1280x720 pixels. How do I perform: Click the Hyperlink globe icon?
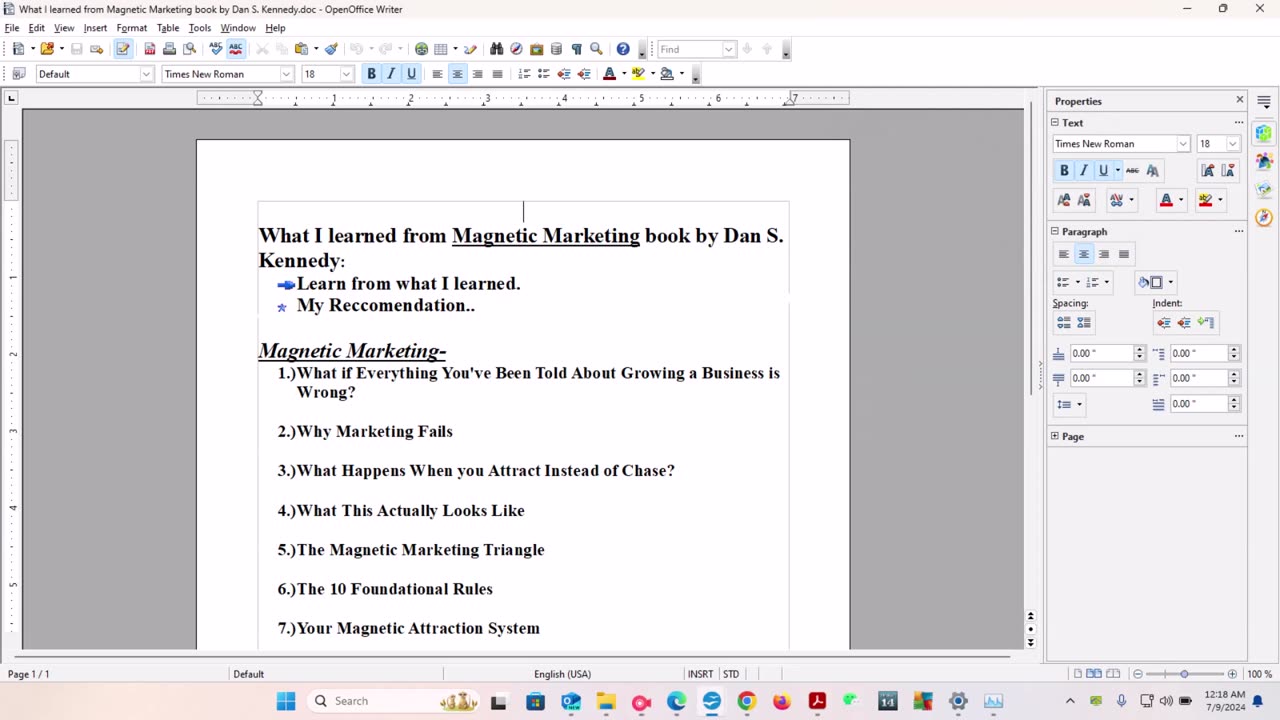click(421, 48)
